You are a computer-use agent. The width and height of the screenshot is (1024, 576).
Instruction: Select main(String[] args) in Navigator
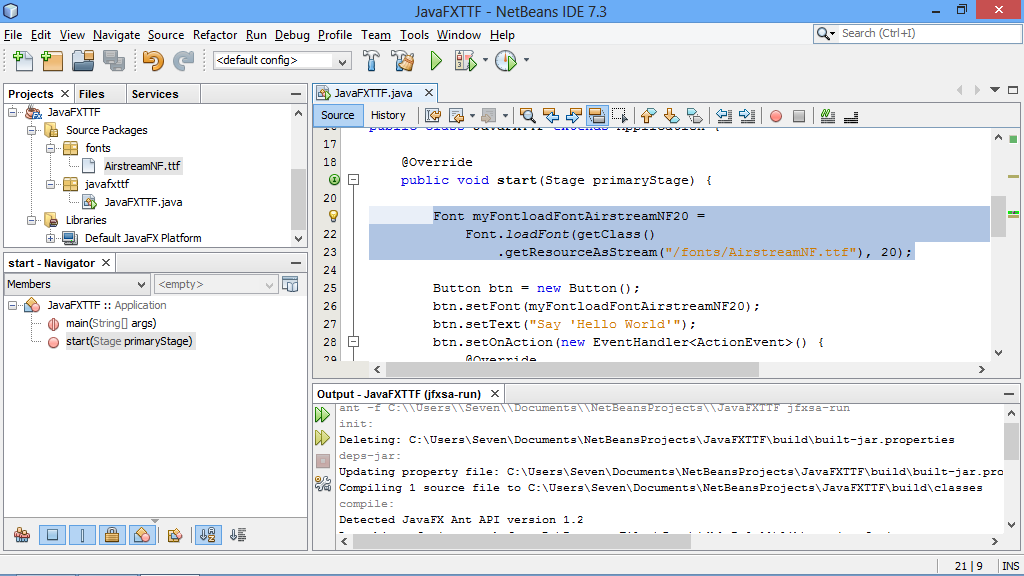pos(110,323)
